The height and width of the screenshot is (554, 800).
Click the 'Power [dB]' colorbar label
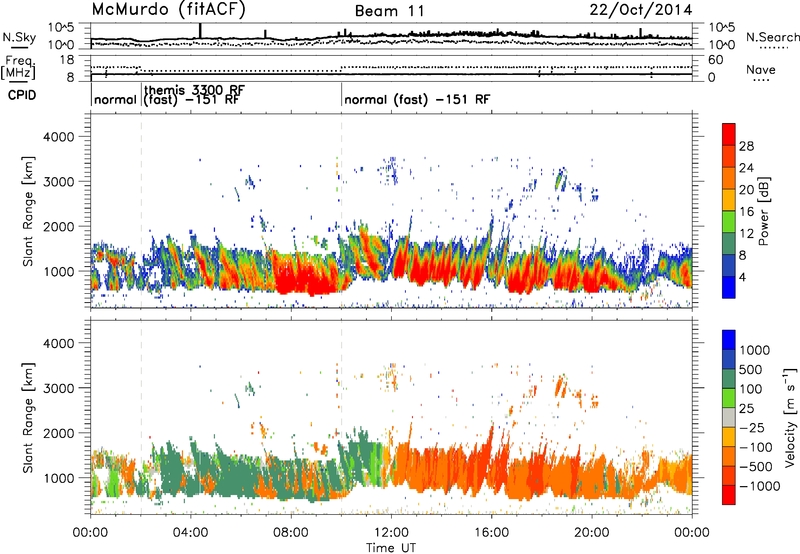coord(763,211)
